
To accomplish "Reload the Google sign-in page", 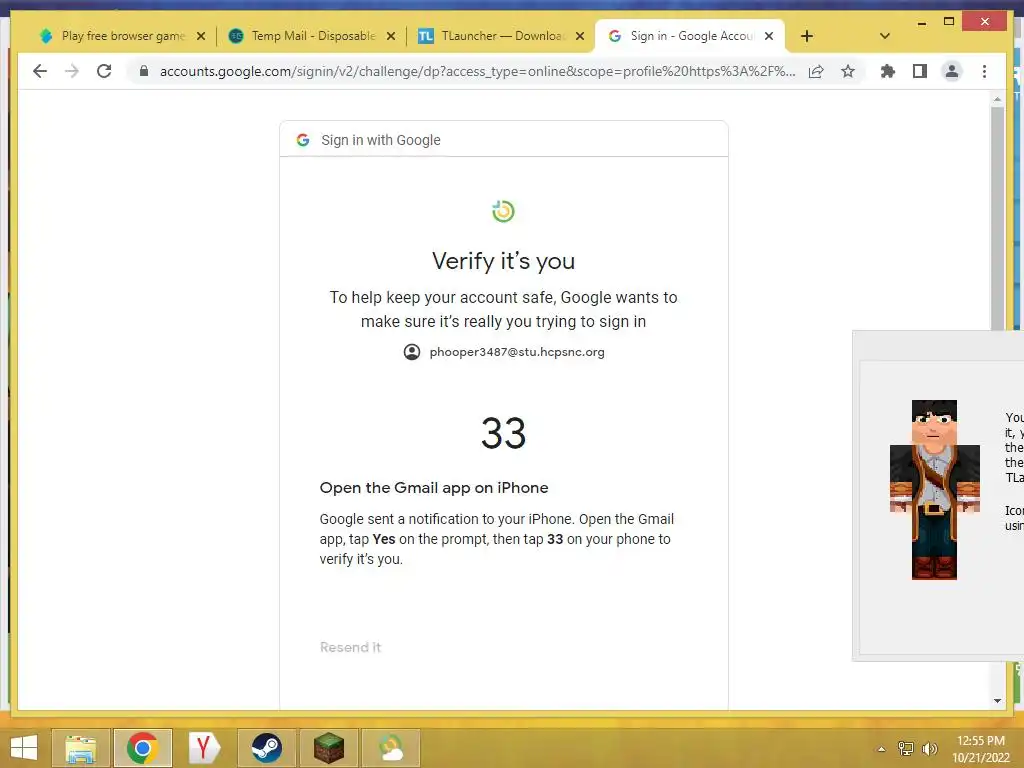I will point(104,71).
